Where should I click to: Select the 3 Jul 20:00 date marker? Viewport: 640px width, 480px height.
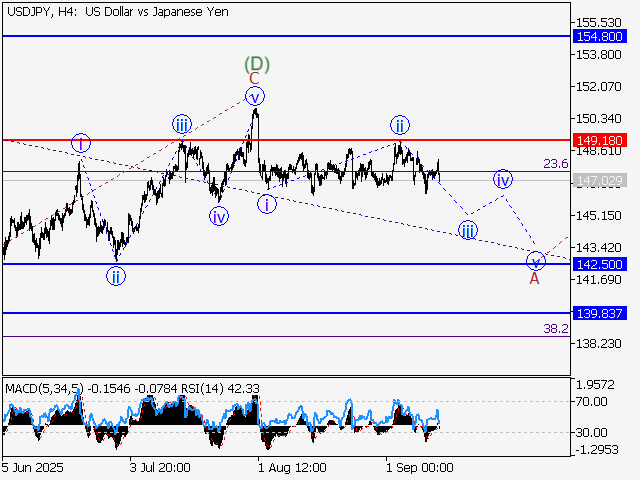[x=160, y=467]
